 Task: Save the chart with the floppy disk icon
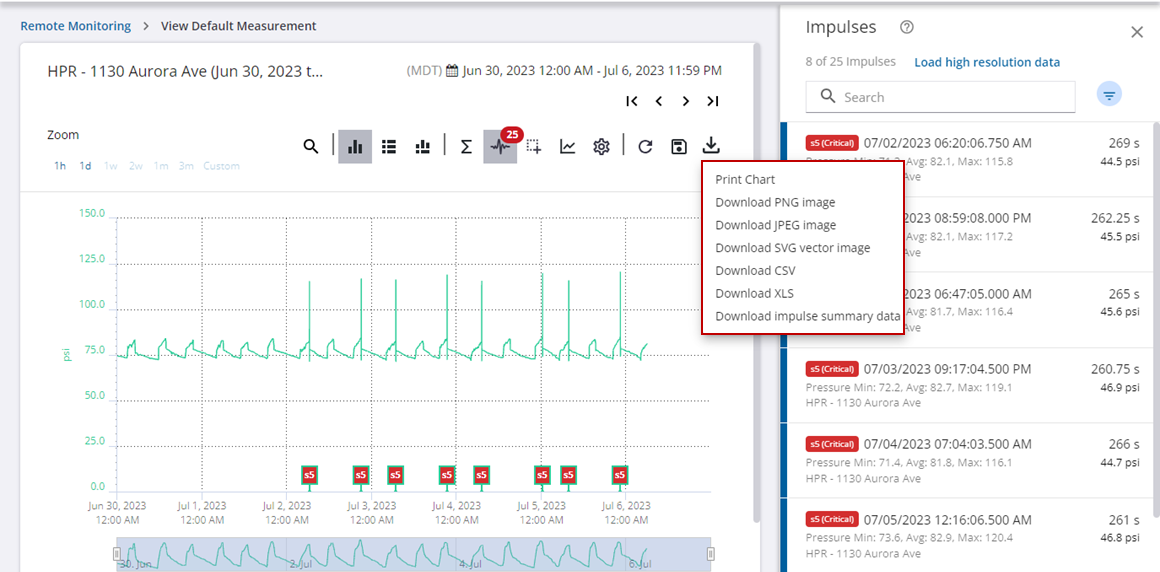(678, 147)
